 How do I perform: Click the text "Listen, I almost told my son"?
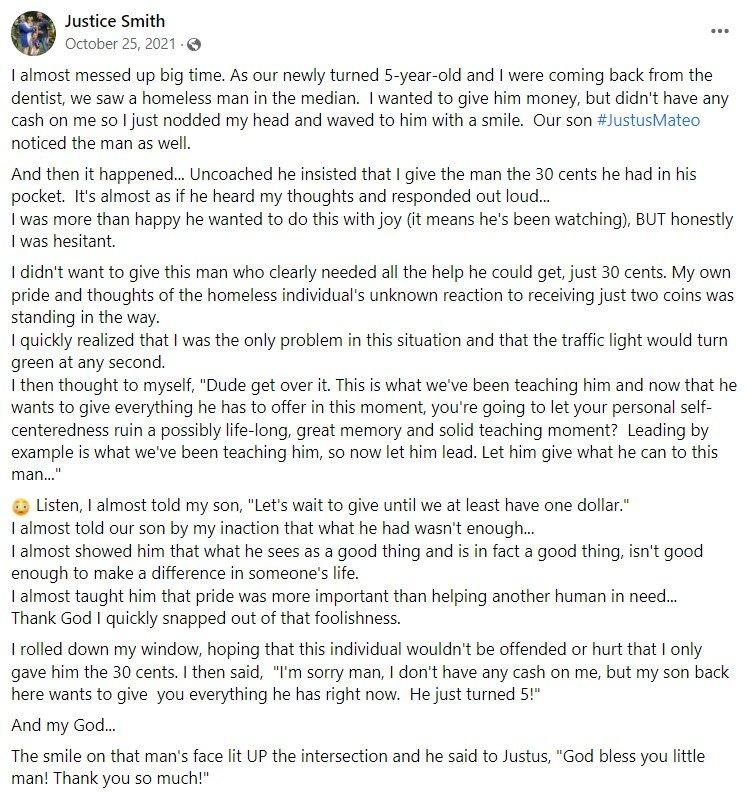139,505
